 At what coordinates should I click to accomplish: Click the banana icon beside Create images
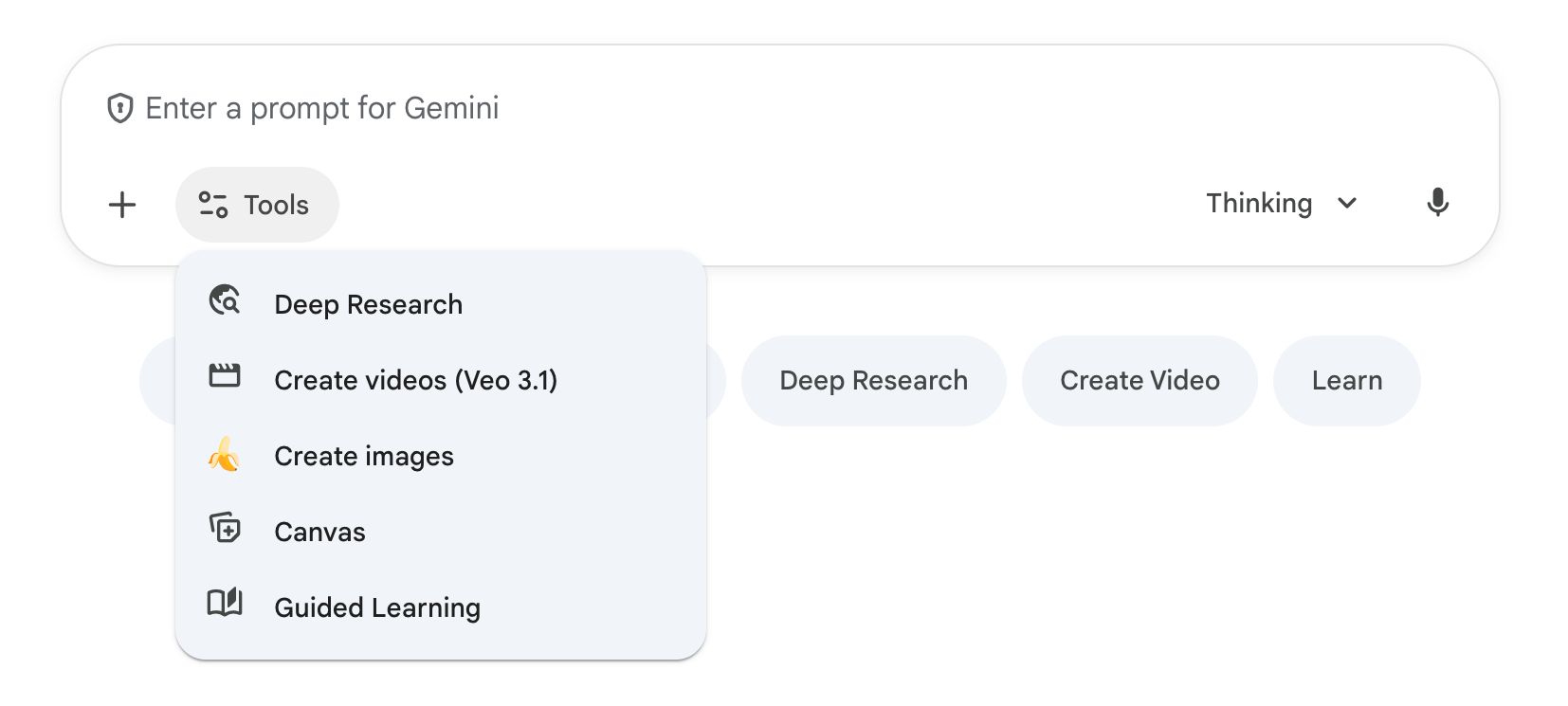224,455
